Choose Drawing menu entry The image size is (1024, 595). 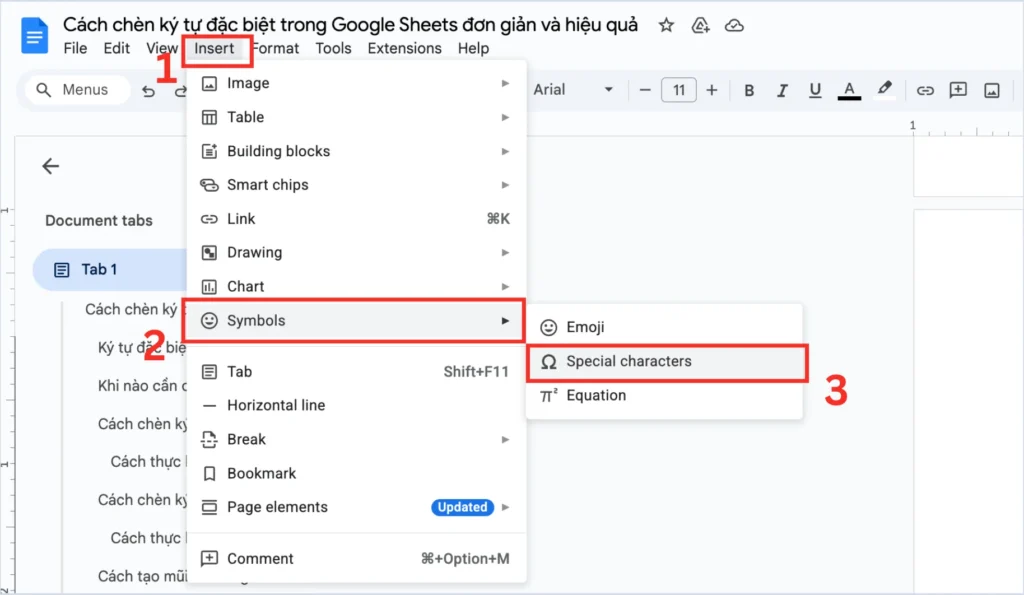(356, 252)
